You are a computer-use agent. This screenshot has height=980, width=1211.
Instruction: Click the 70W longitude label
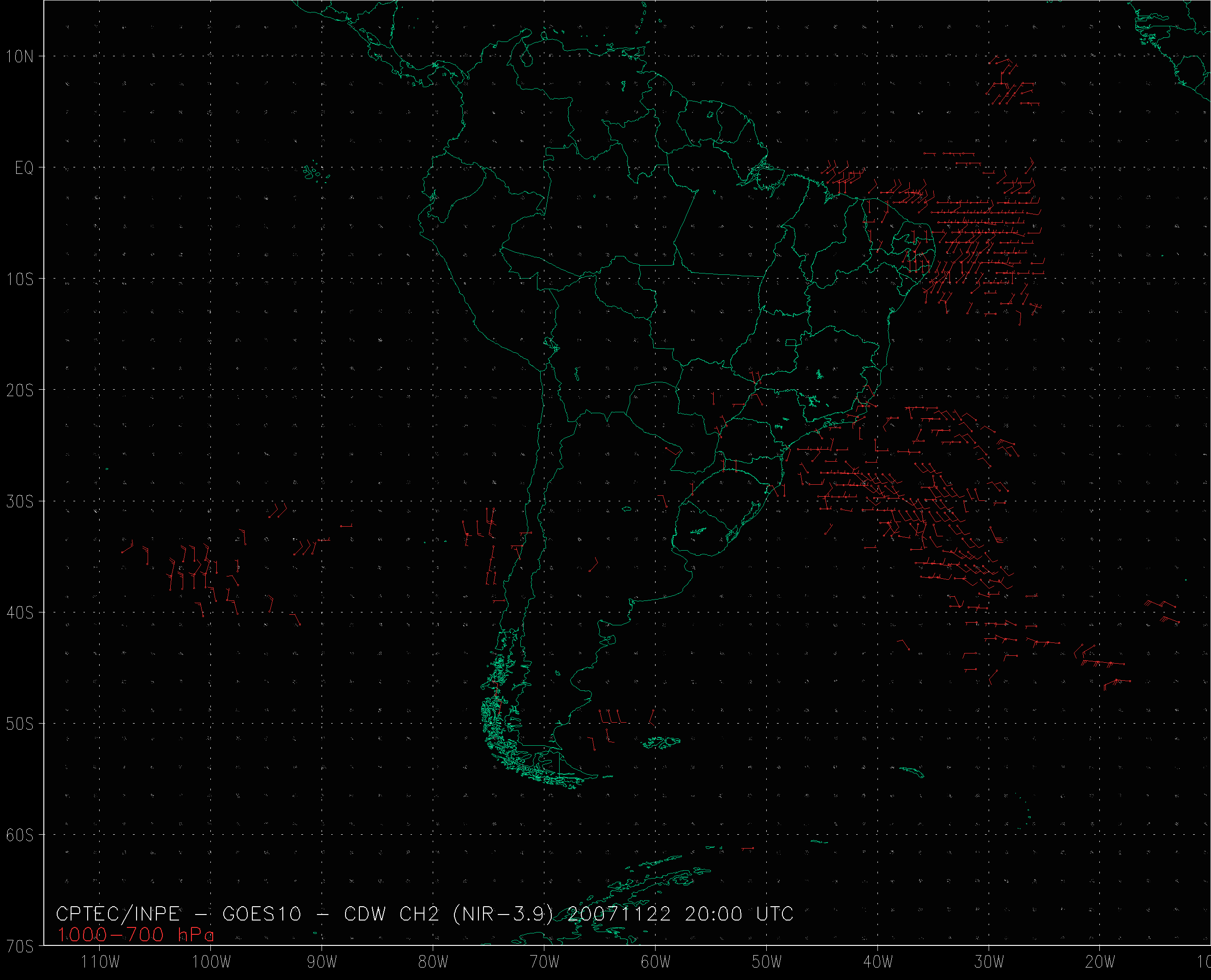(x=544, y=962)
